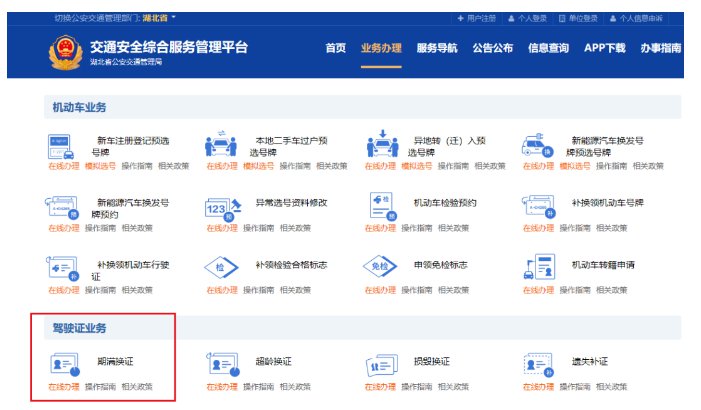701x410 pixels.
Task: Go to 首页 tab
Action: 335,48
